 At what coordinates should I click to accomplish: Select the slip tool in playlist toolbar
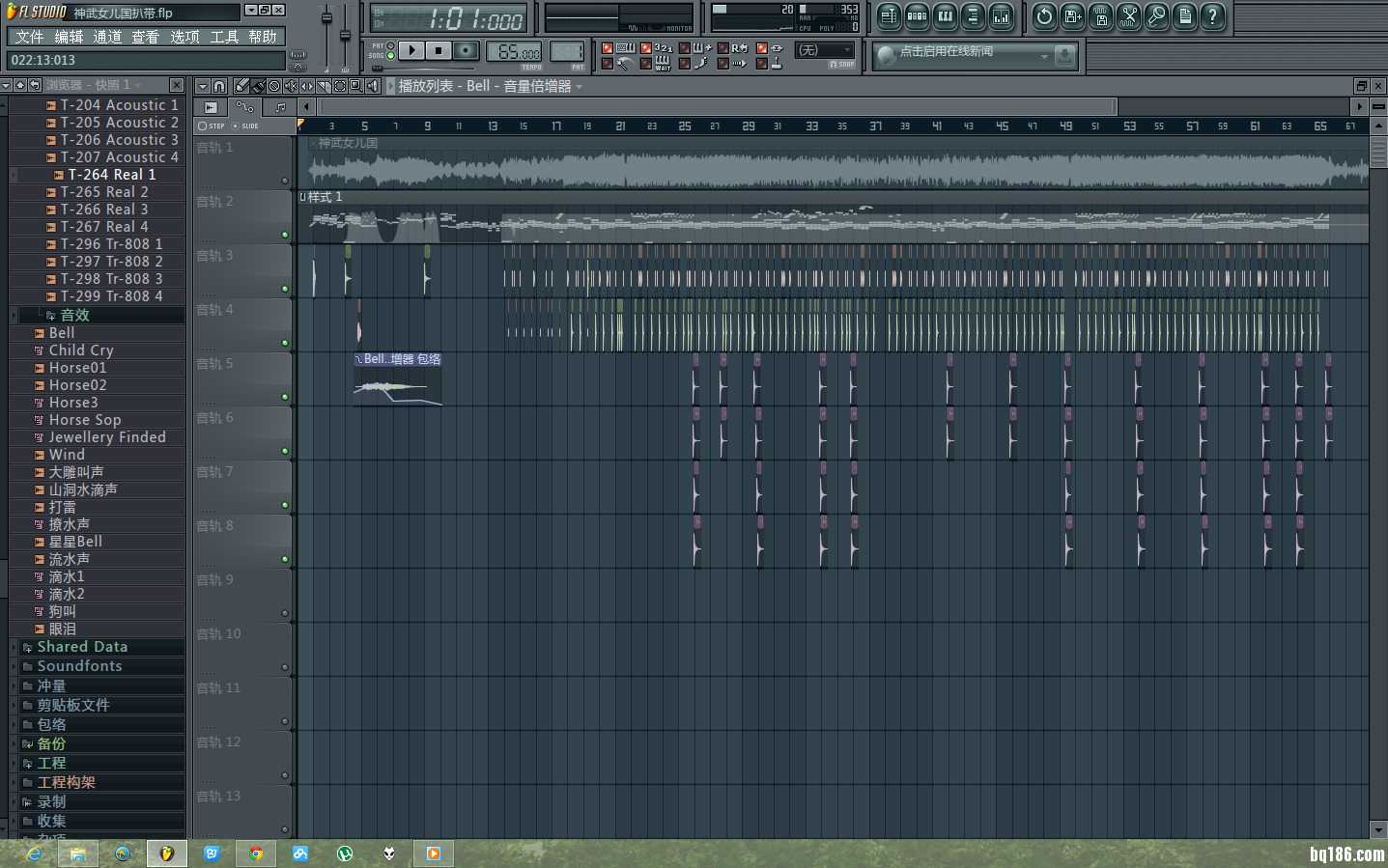(307, 86)
